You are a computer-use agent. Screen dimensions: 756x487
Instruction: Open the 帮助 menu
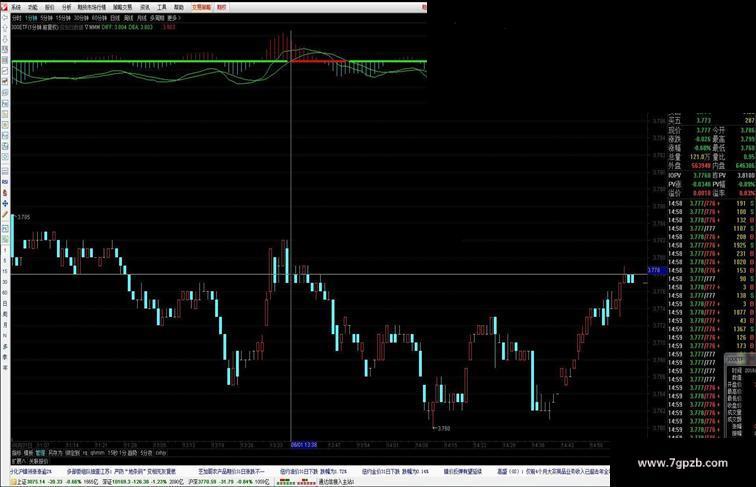(x=178, y=7)
